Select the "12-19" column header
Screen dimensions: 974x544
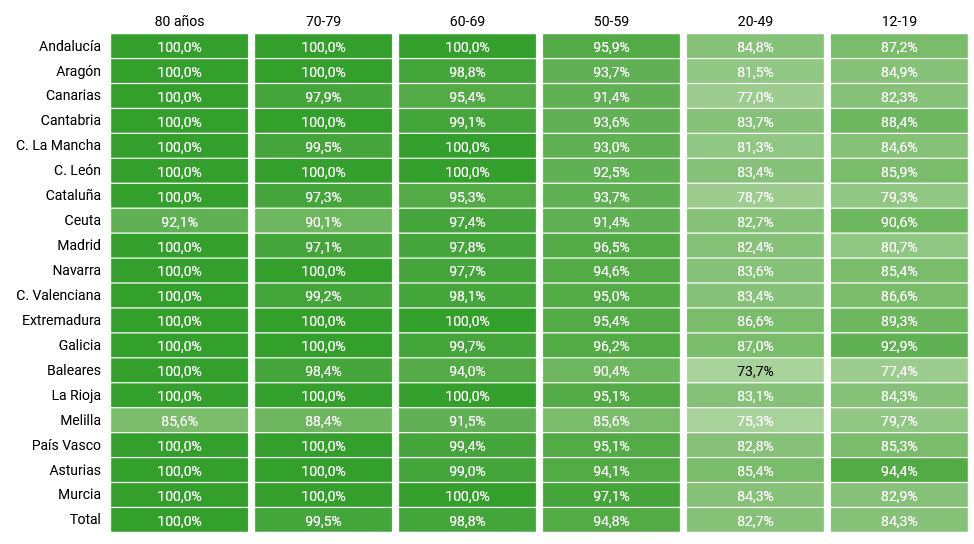(899, 21)
